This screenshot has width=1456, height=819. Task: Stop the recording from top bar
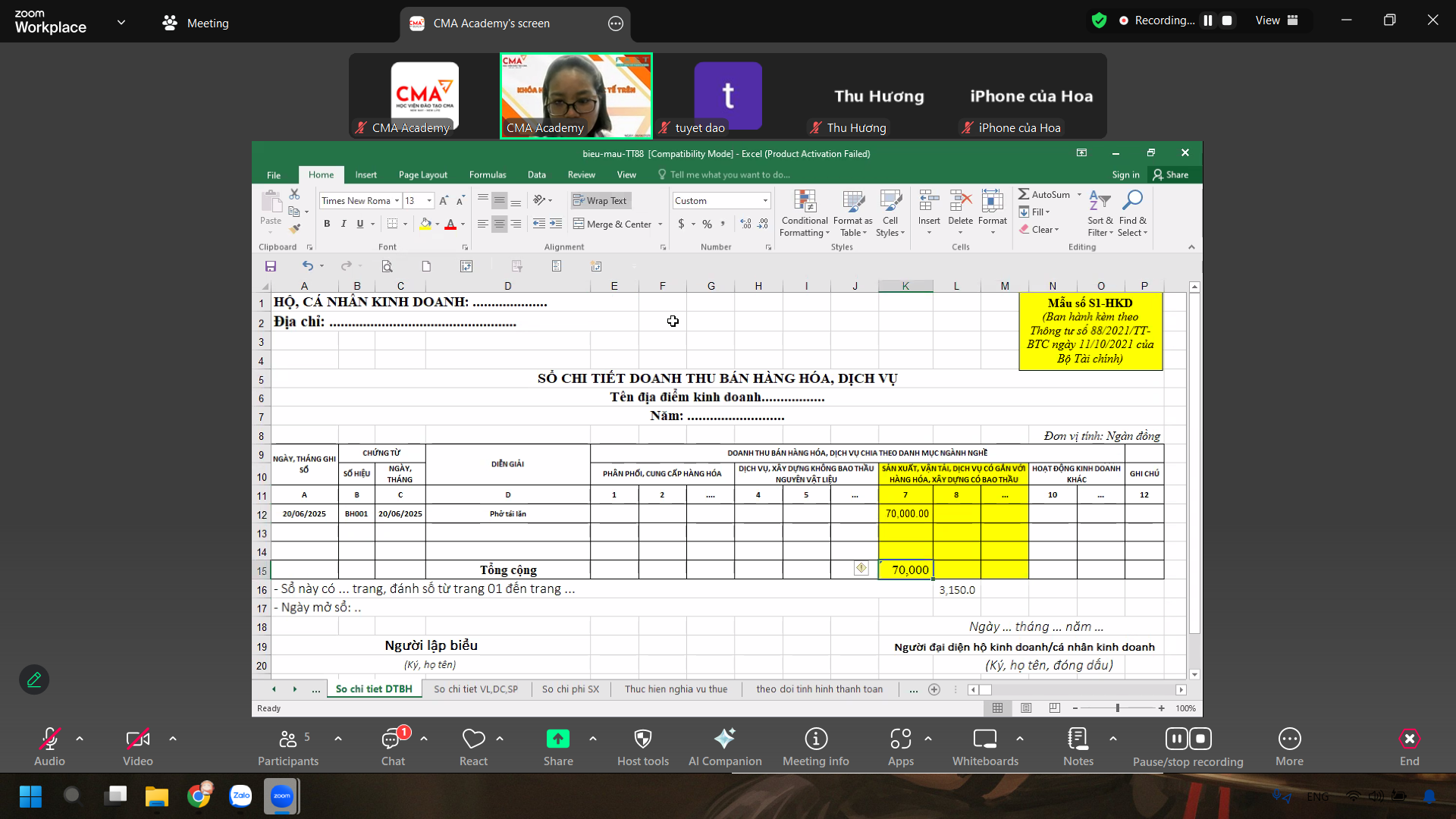coord(1227,20)
